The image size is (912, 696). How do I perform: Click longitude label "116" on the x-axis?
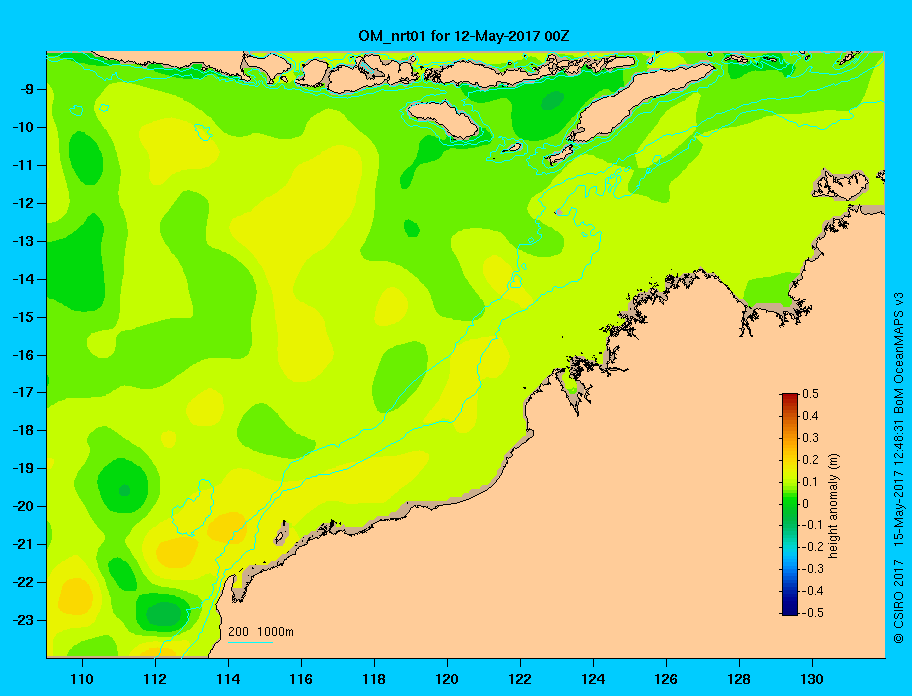(301, 679)
